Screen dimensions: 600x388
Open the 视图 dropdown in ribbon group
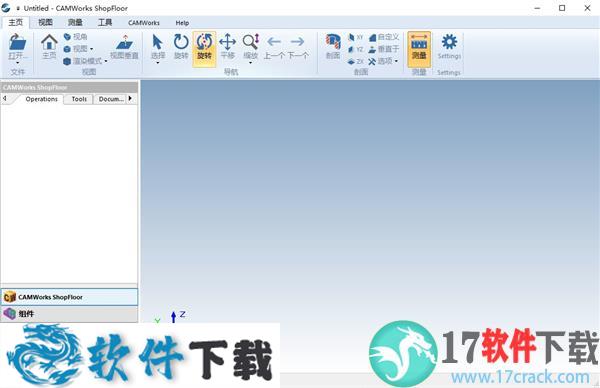[78, 49]
